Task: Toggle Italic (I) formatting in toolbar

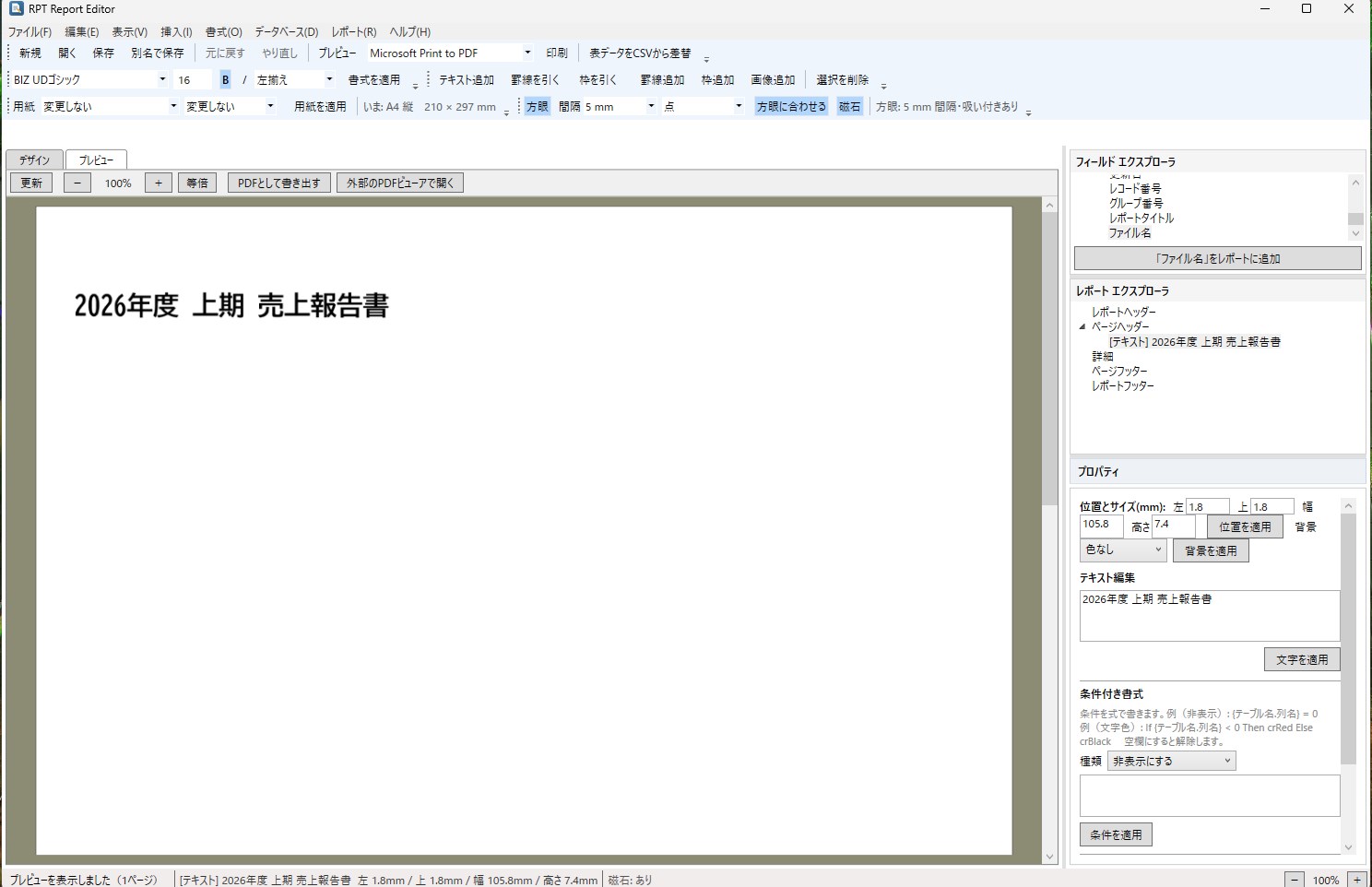Action: [244, 80]
